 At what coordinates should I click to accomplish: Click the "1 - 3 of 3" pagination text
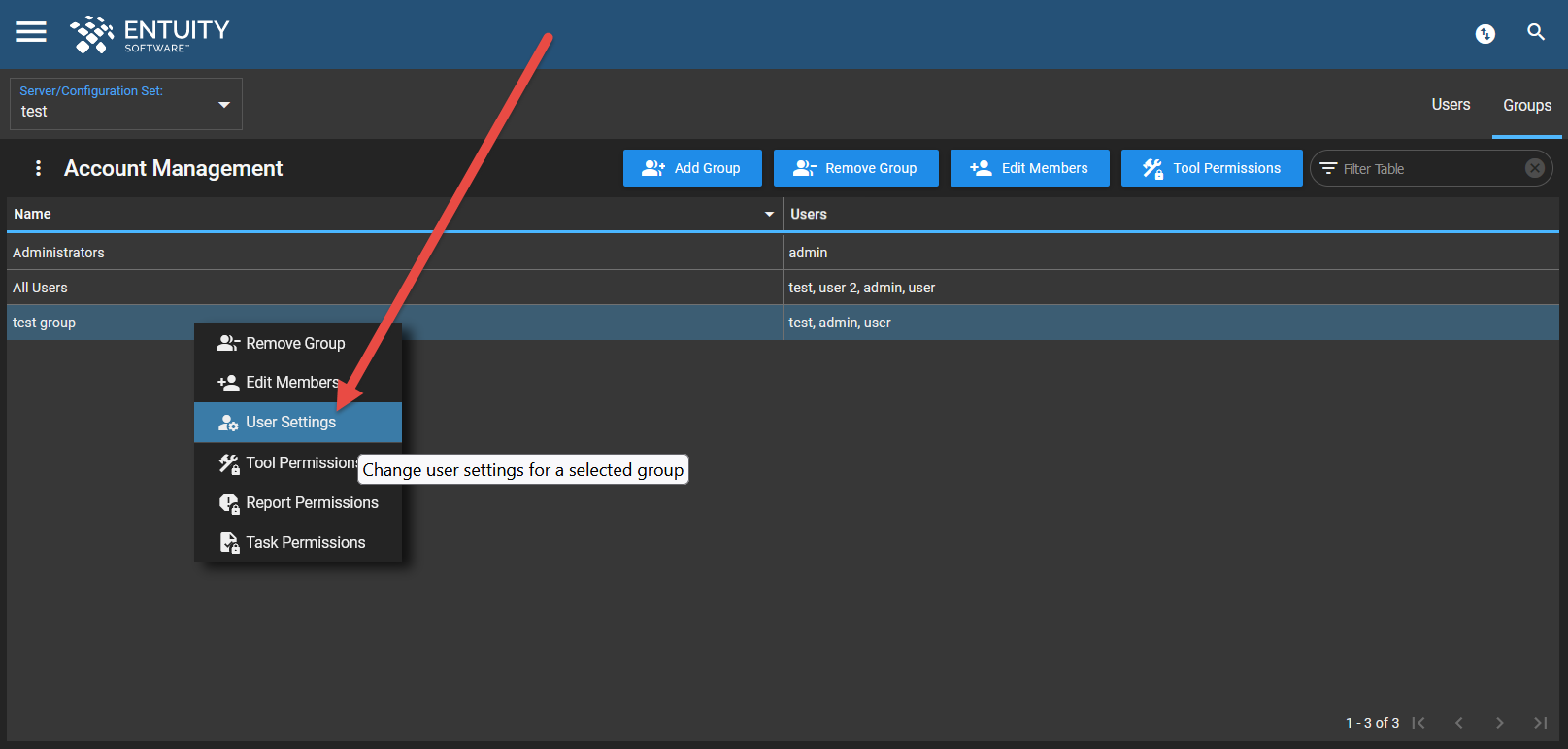click(x=1372, y=723)
